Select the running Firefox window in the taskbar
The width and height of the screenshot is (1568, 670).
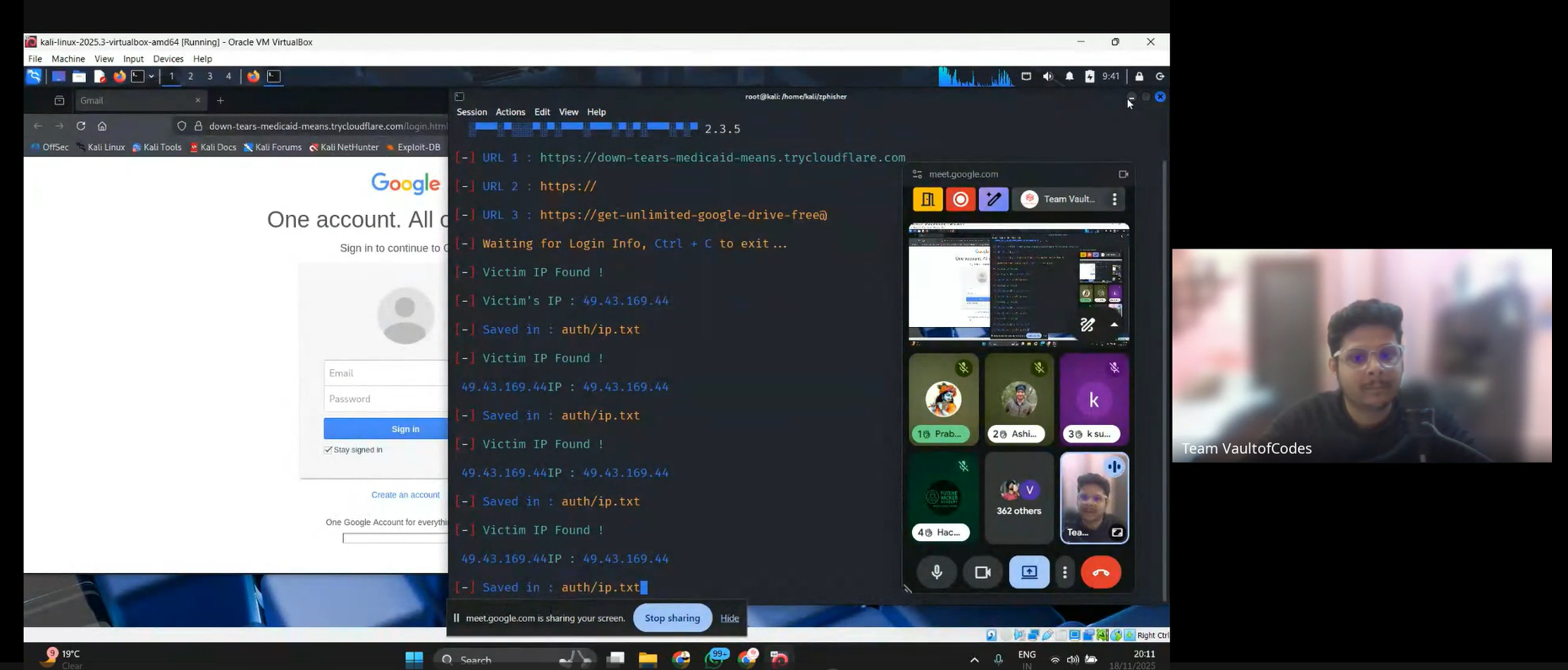[x=253, y=77]
